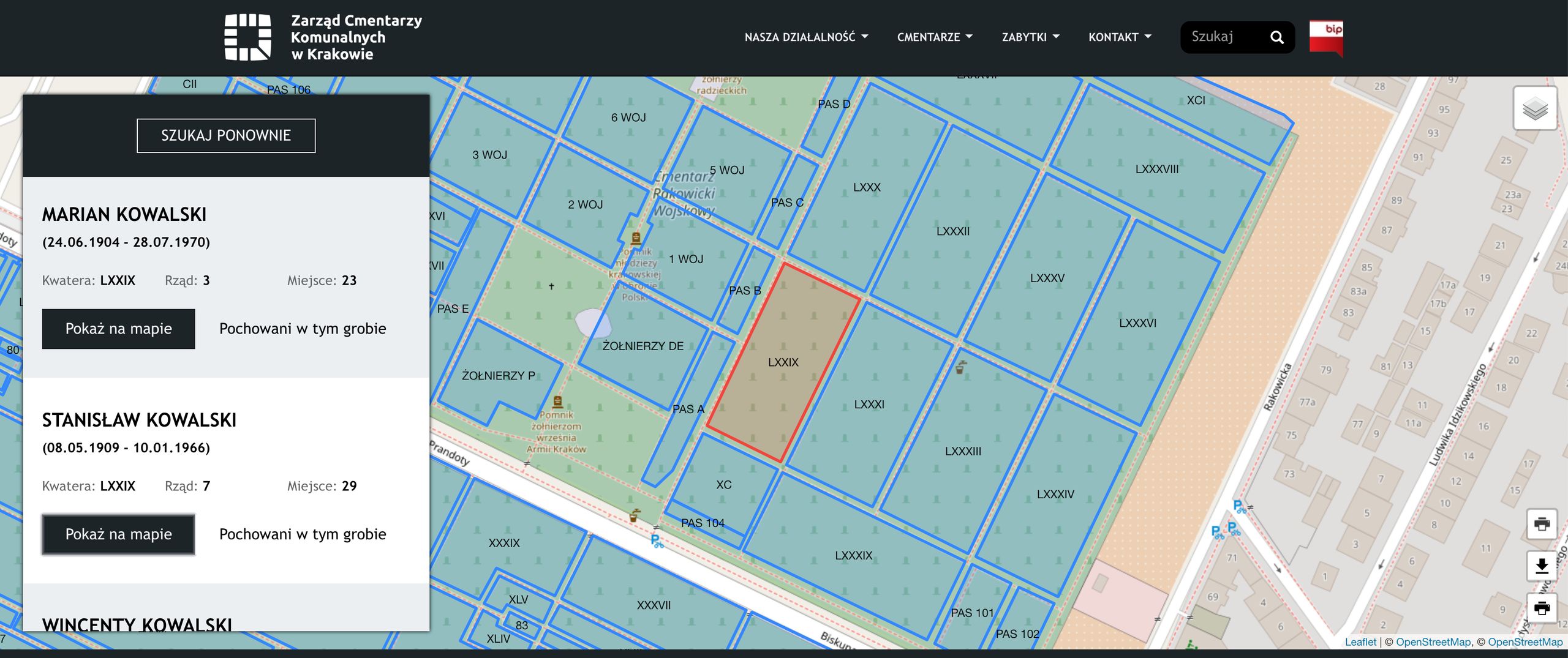Click the XLV section label
This screenshot has width=1568, height=658.
tap(518, 599)
